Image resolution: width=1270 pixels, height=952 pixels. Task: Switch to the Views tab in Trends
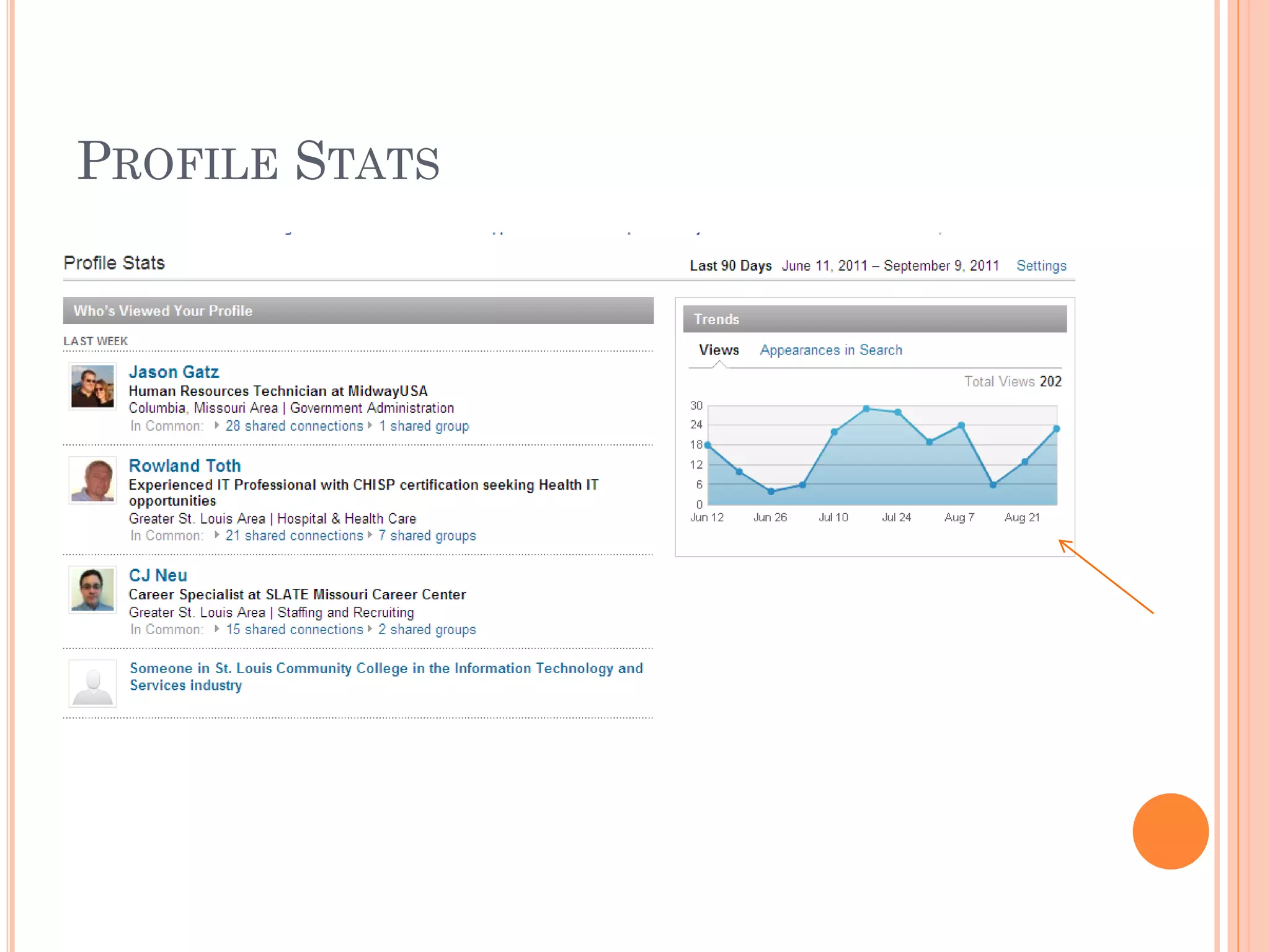click(719, 350)
